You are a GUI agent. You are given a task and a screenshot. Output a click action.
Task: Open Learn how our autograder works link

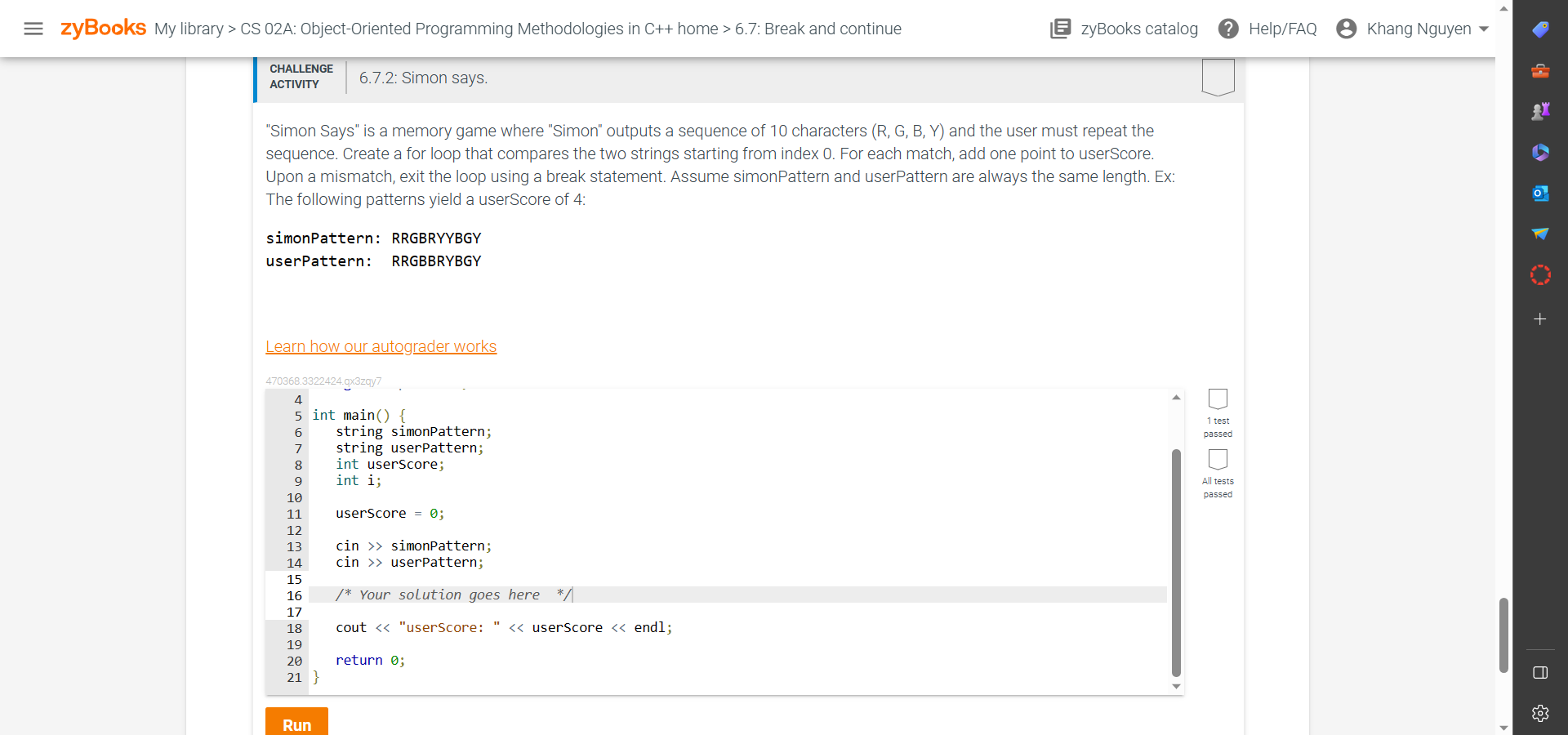coord(381,346)
